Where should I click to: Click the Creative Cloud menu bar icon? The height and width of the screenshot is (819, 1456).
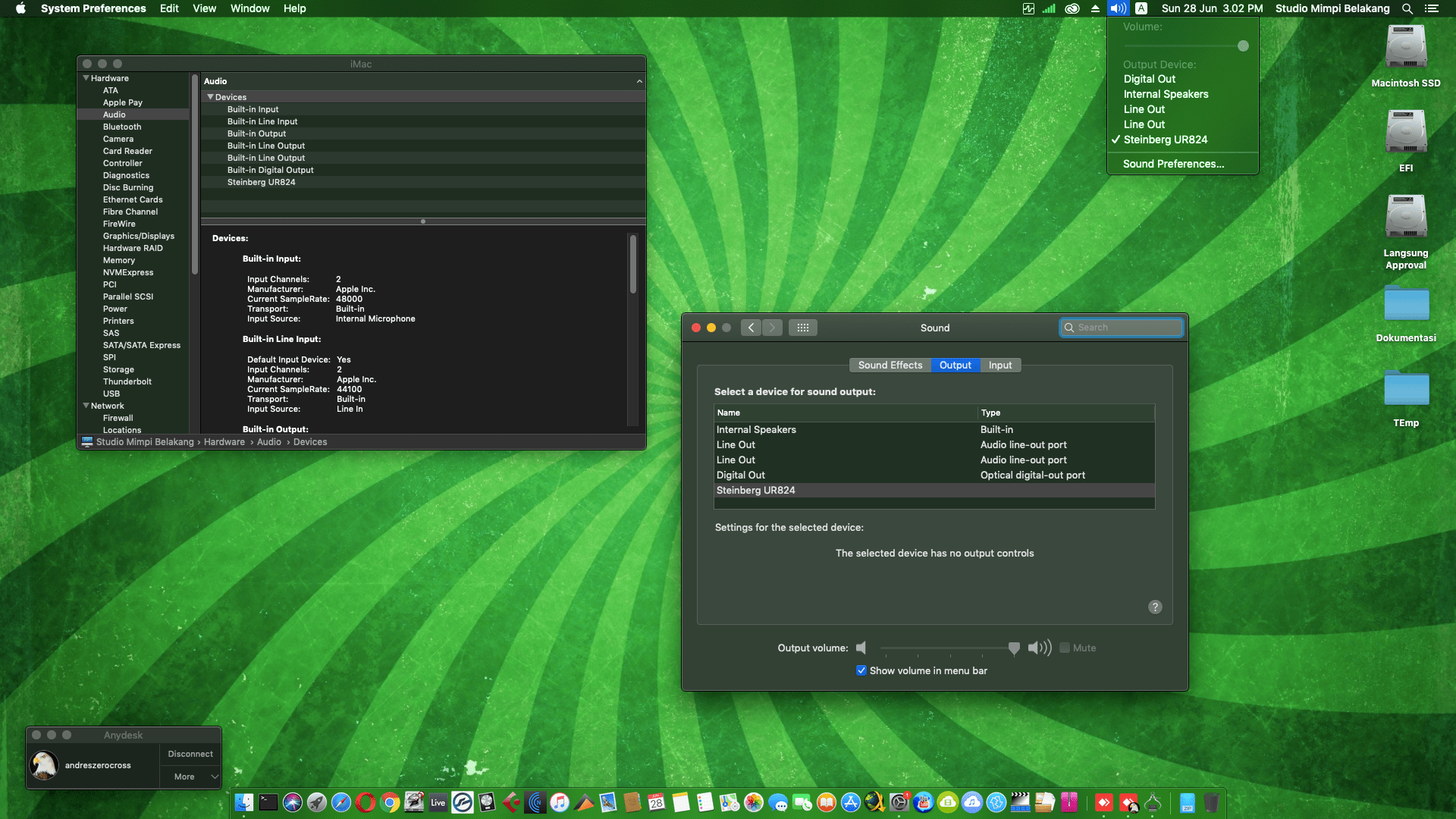[x=1072, y=8]
